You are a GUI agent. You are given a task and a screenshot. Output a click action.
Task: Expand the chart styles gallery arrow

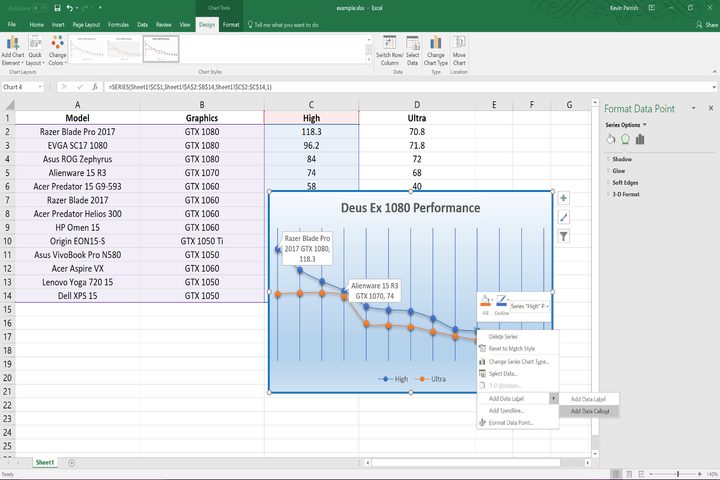[368, 60]
